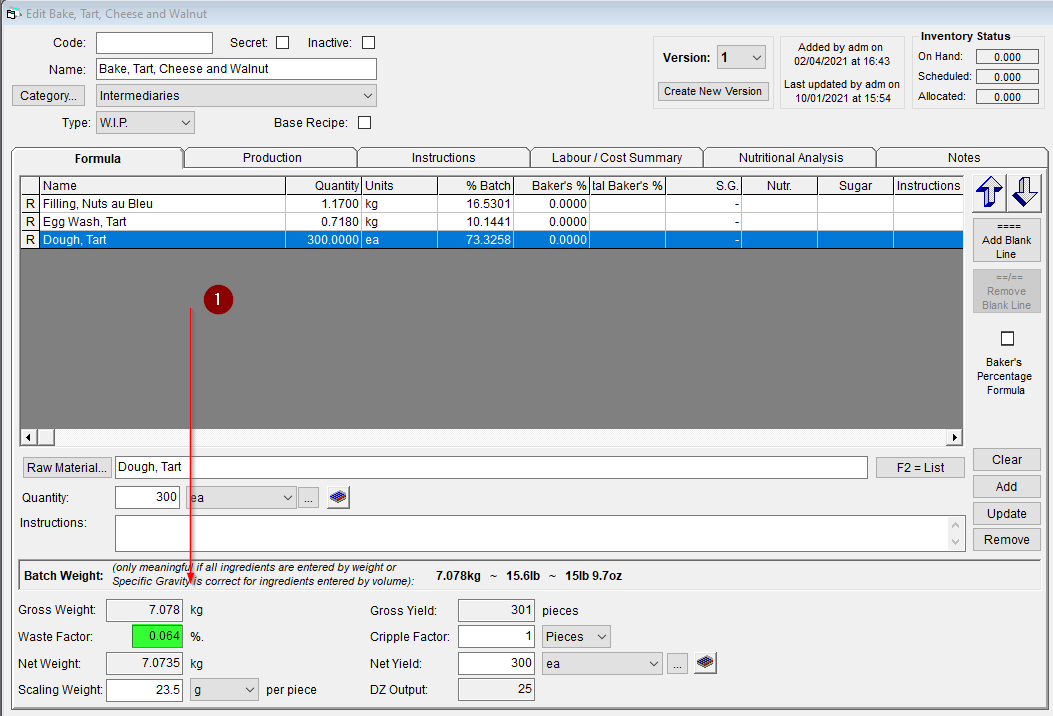The width and height of the screenshot is (1053, 716).
Task: Switch to the Production tab
Action: pos(272,157)
